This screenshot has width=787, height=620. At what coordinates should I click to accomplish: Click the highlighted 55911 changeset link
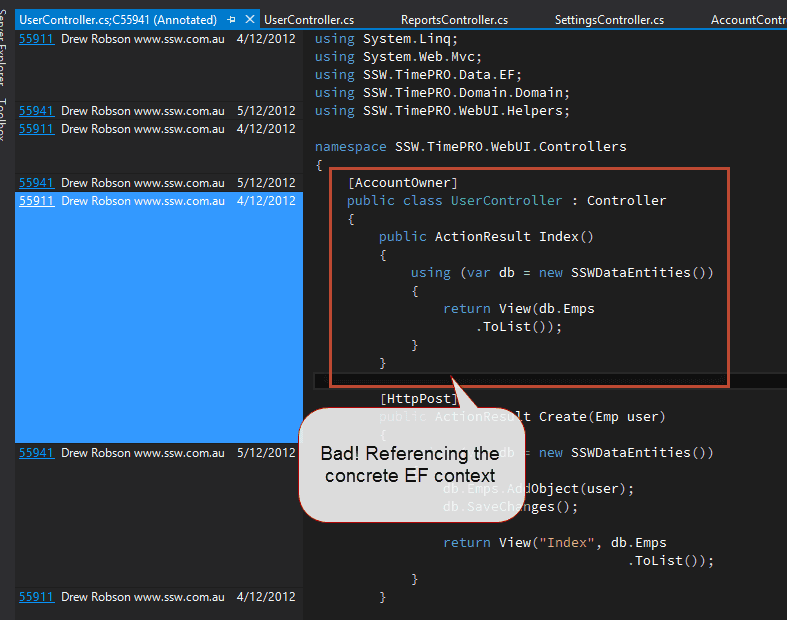pos(36,201)
